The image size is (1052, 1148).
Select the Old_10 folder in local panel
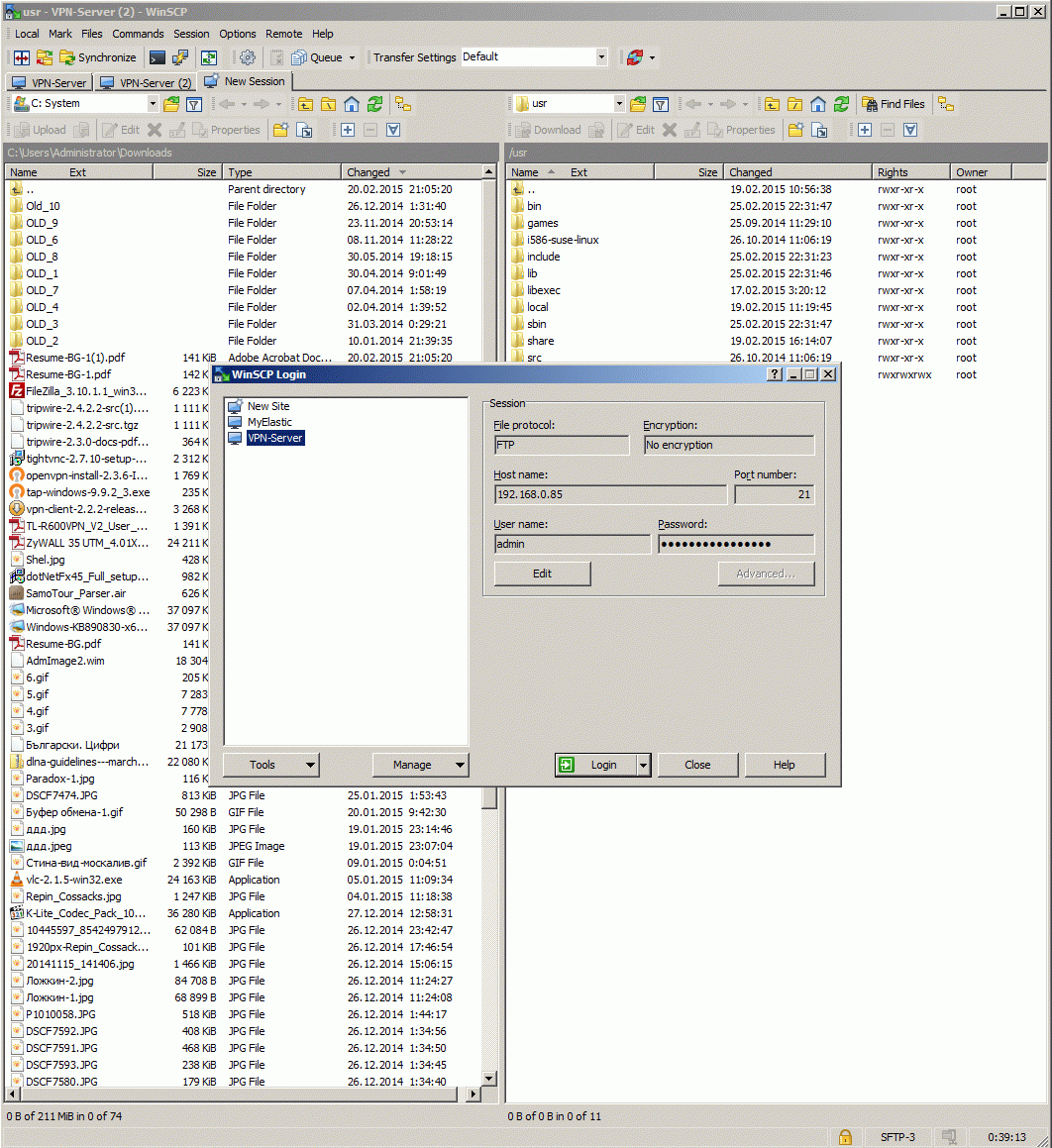click(44, 206)
